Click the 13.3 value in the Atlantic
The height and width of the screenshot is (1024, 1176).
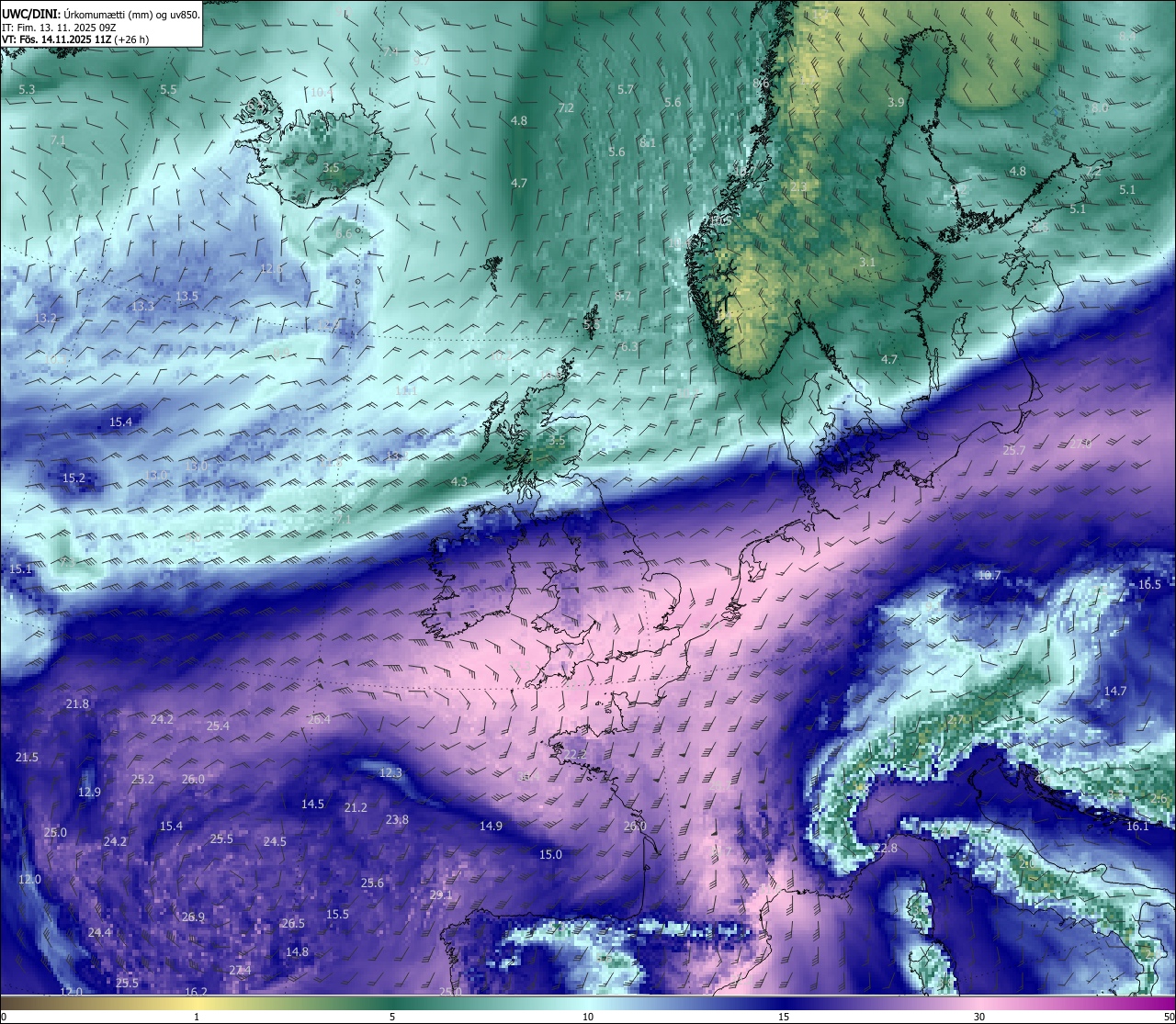142,306
